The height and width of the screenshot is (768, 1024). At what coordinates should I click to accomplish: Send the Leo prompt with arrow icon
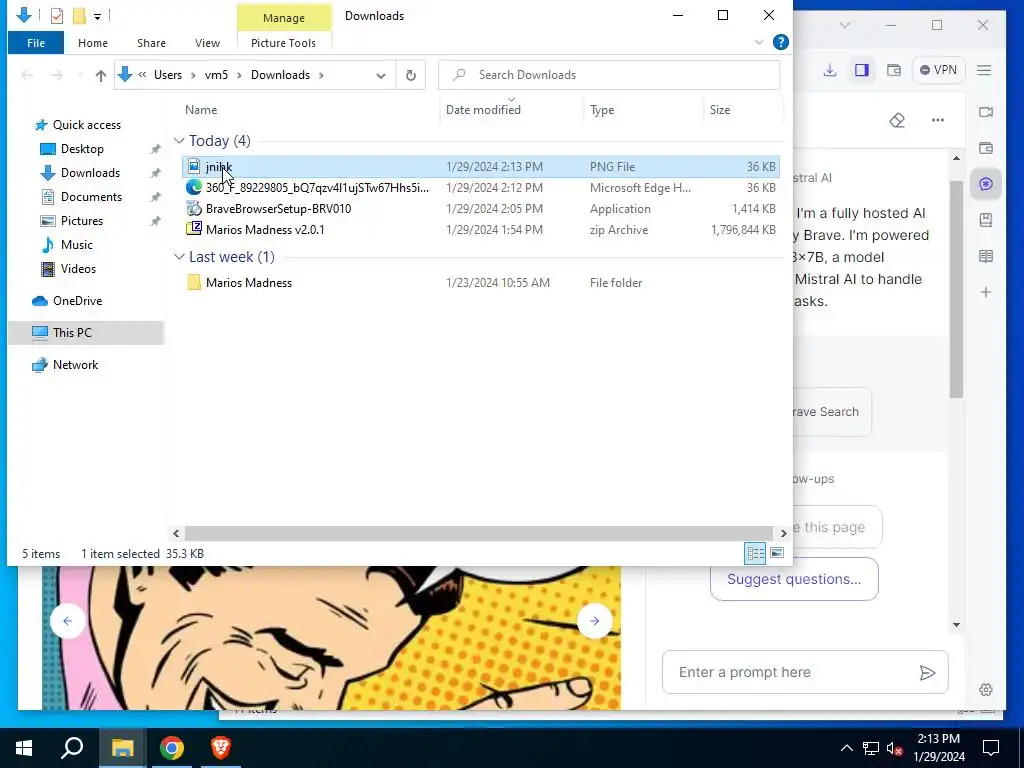click(x=927, y=673)
